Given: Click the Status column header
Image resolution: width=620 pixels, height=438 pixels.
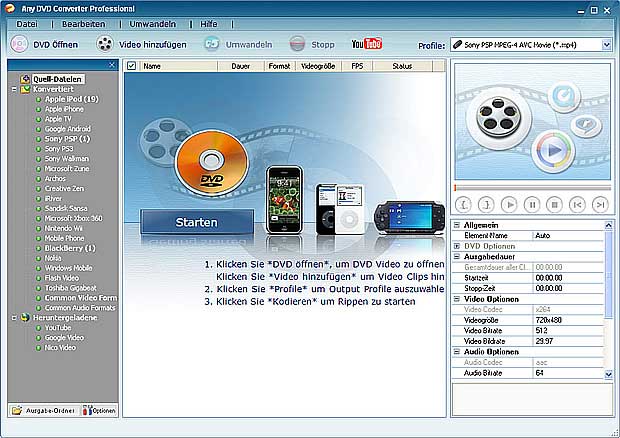Looking at the screenshot, I should tap(402, 66).
